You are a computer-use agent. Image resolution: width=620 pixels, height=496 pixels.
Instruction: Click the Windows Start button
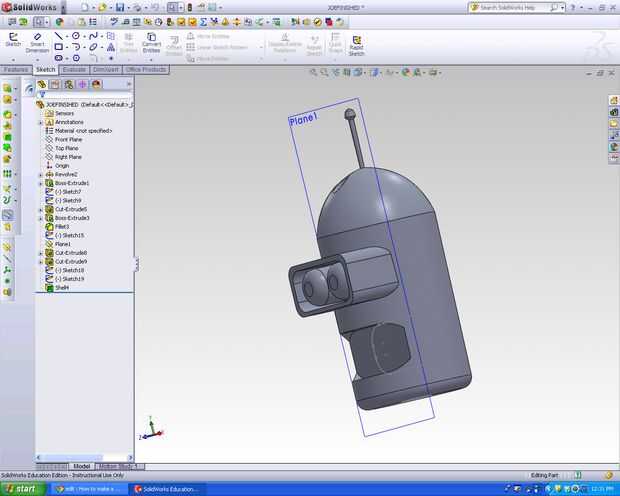tap(21, 489)
